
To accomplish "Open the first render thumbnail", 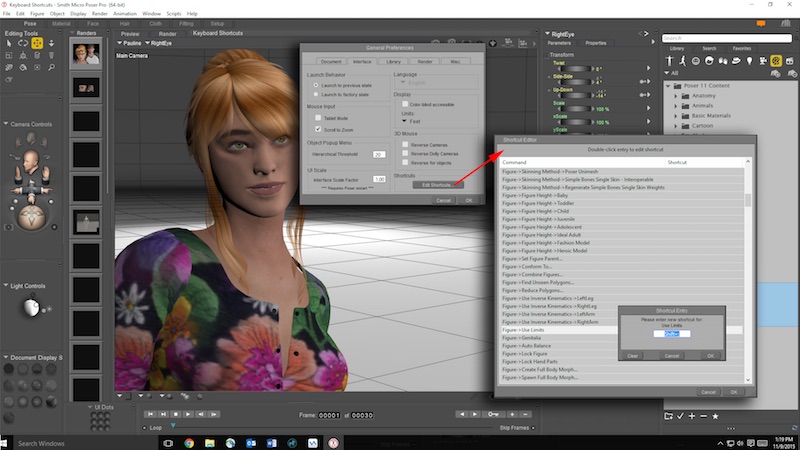I will tap(86, 54).
